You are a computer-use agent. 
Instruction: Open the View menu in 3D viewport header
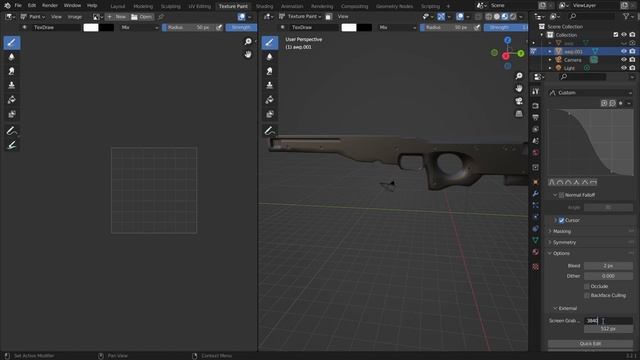[343, 17]
